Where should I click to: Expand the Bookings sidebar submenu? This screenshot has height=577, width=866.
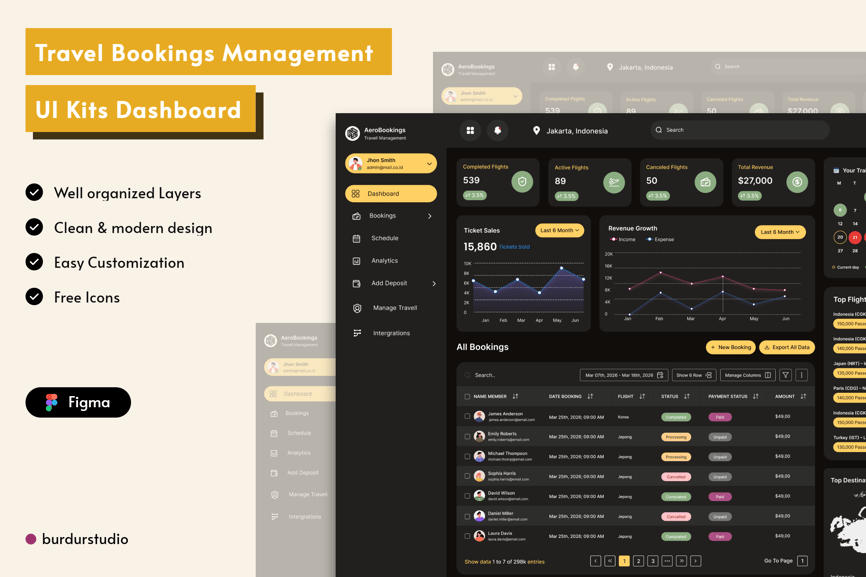[430, 216]
